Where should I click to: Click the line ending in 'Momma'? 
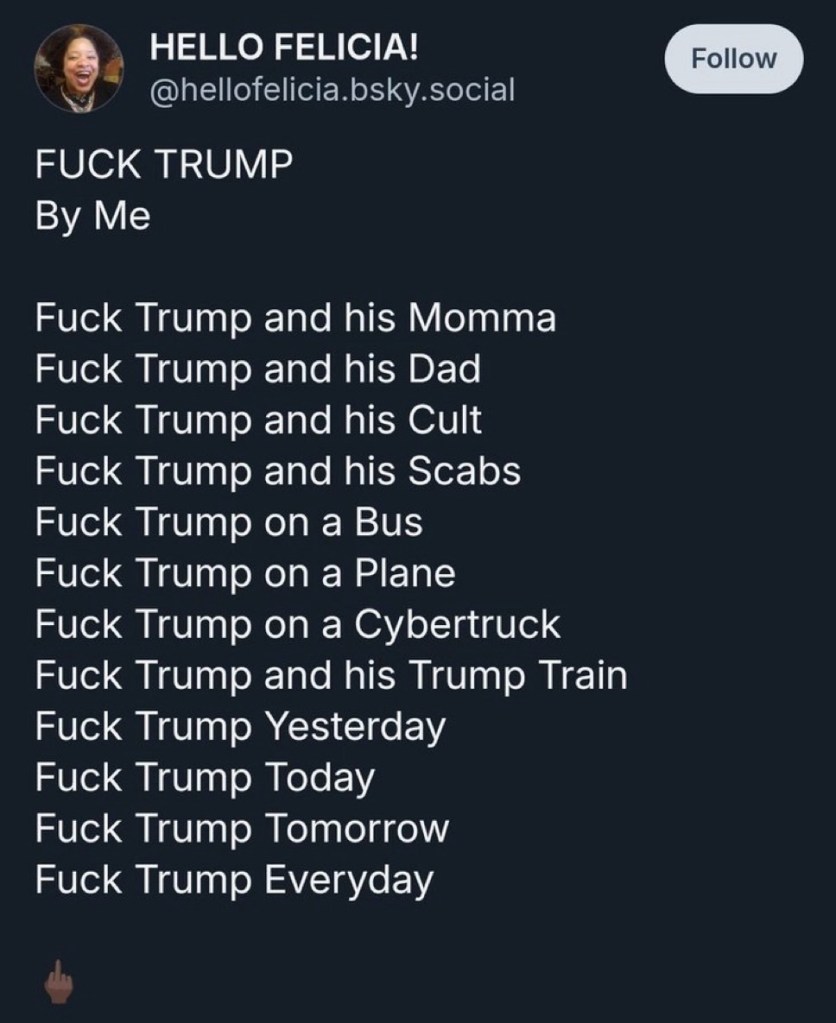click(295, 318)
